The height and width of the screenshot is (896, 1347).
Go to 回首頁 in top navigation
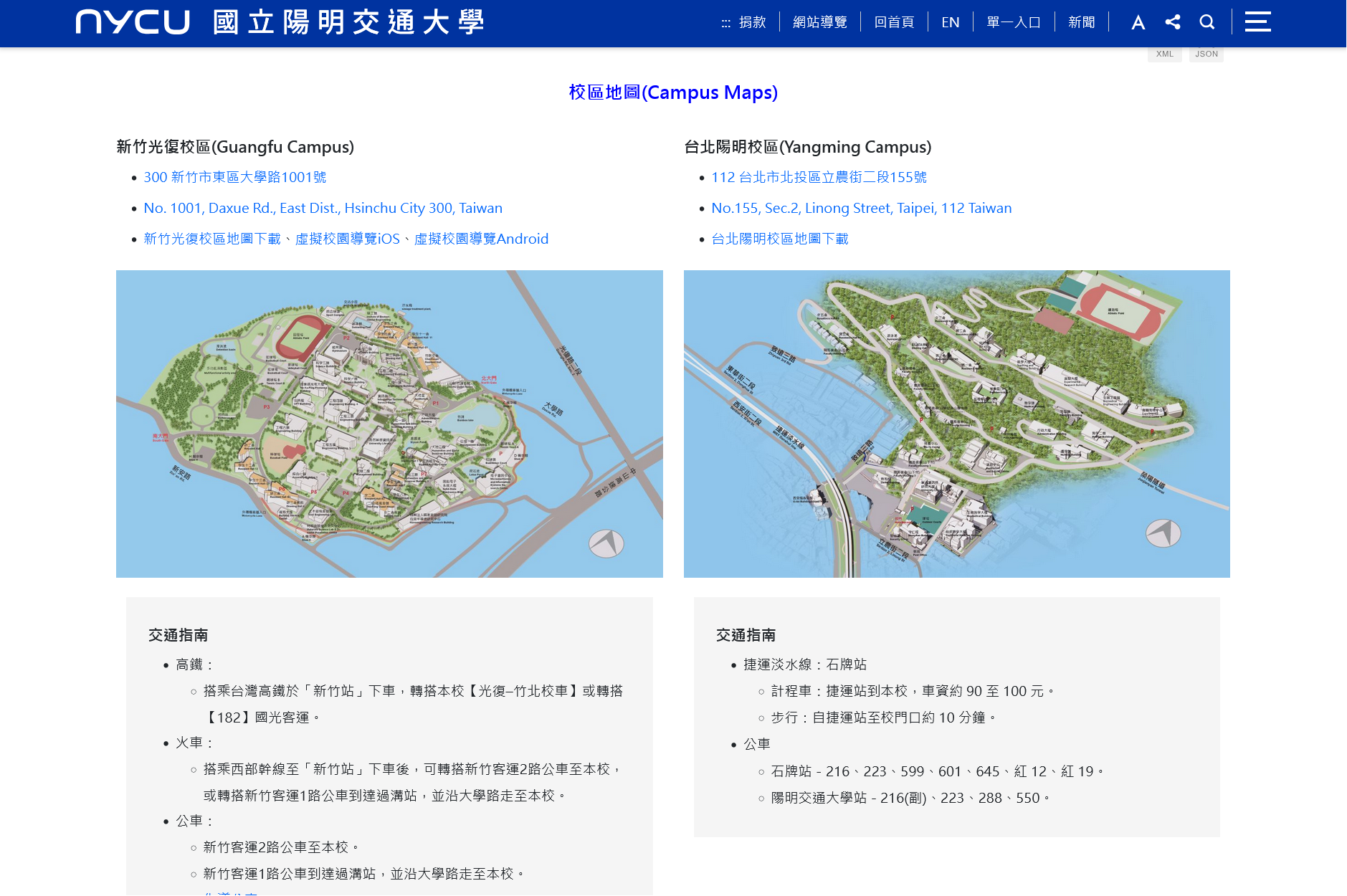(894, 22)
